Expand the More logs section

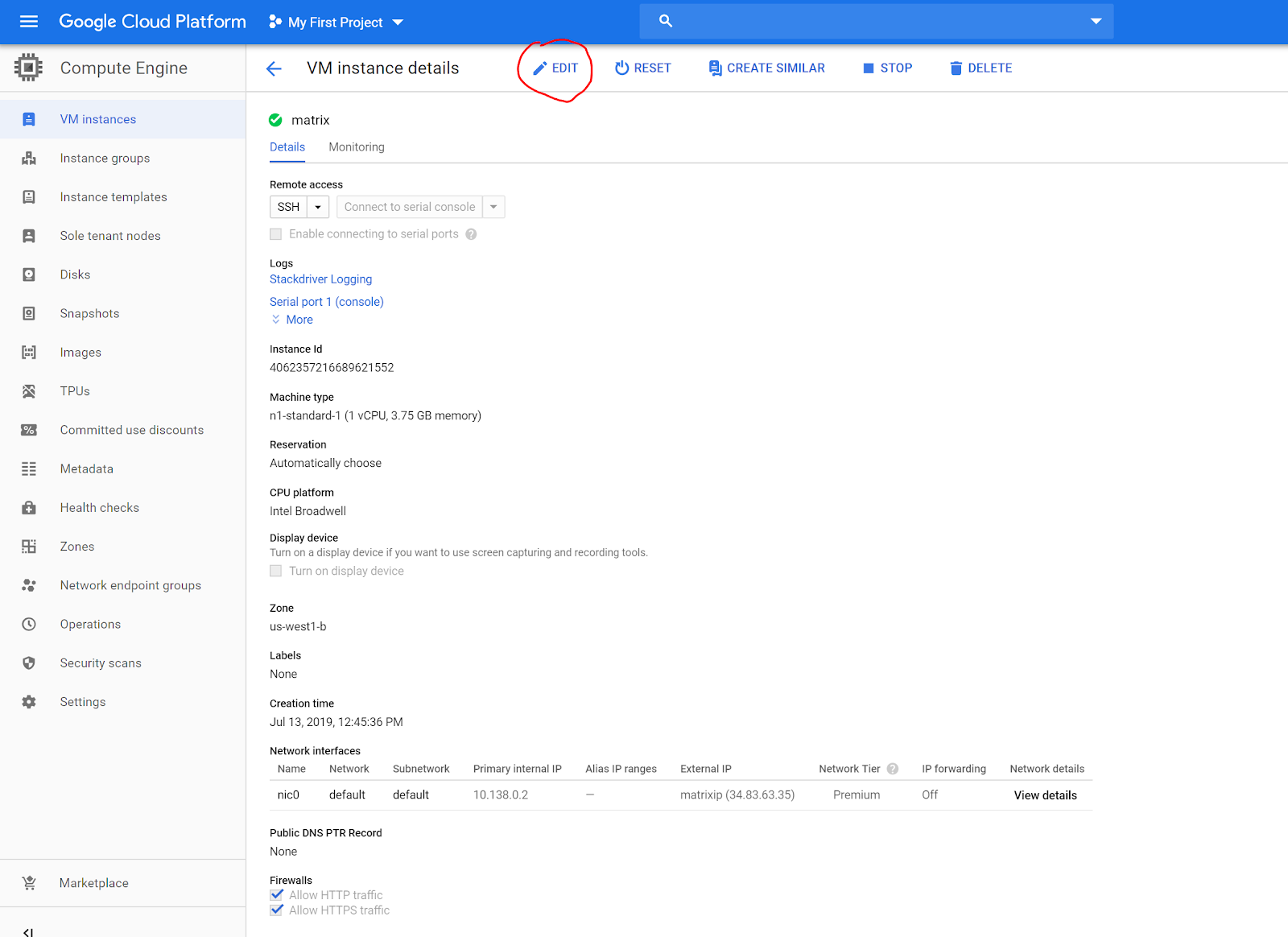tap(292, 320)
